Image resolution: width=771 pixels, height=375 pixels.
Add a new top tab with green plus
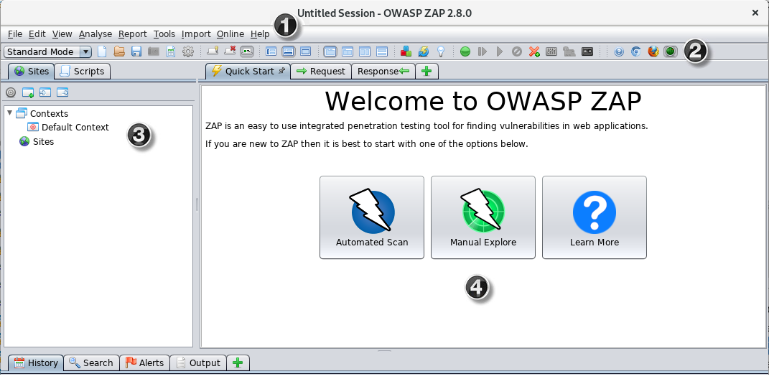tap(427, 71)
